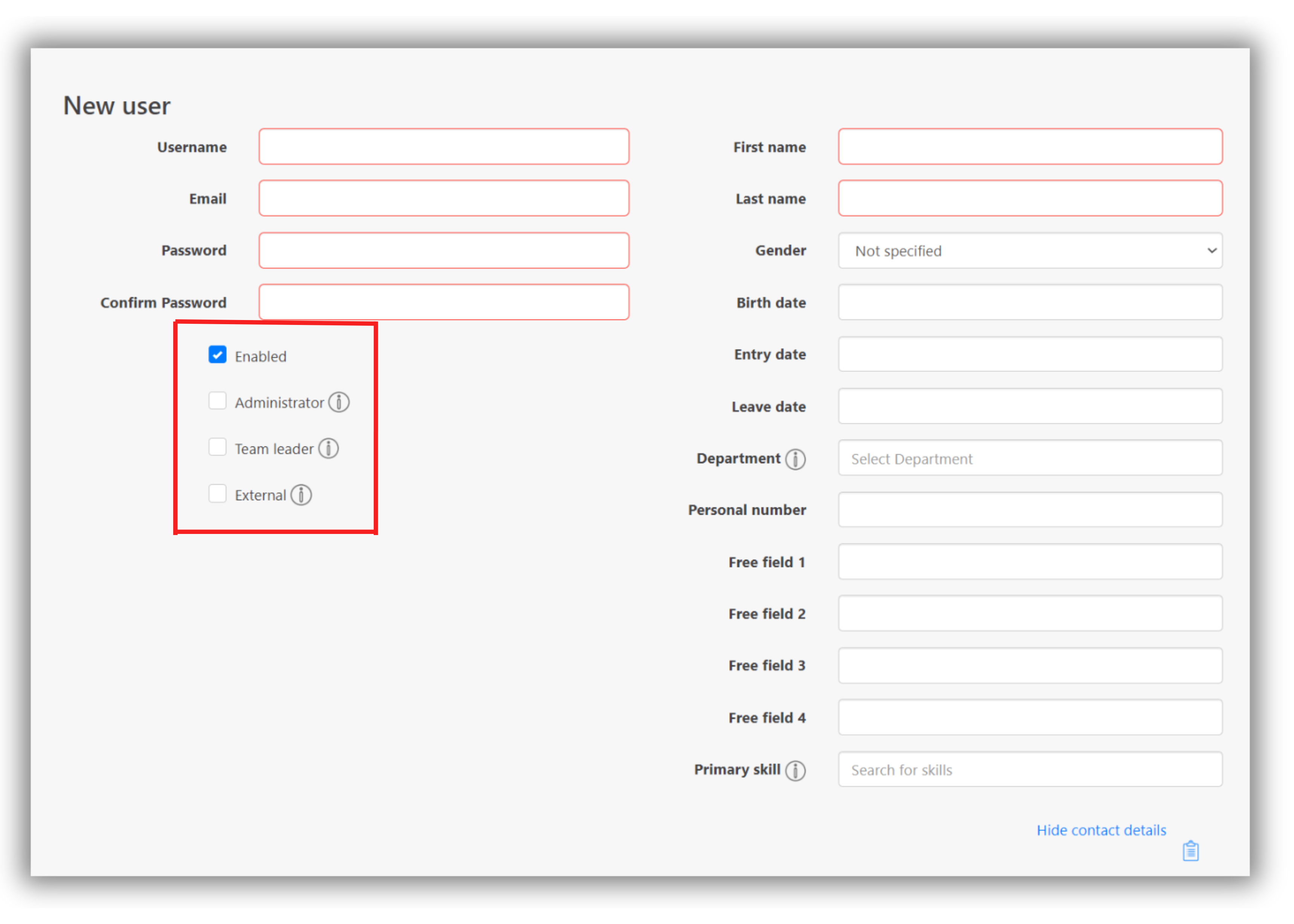Check the Administrator checkbox
Viewport: 1294px width, 924px height.
point(217,401)
